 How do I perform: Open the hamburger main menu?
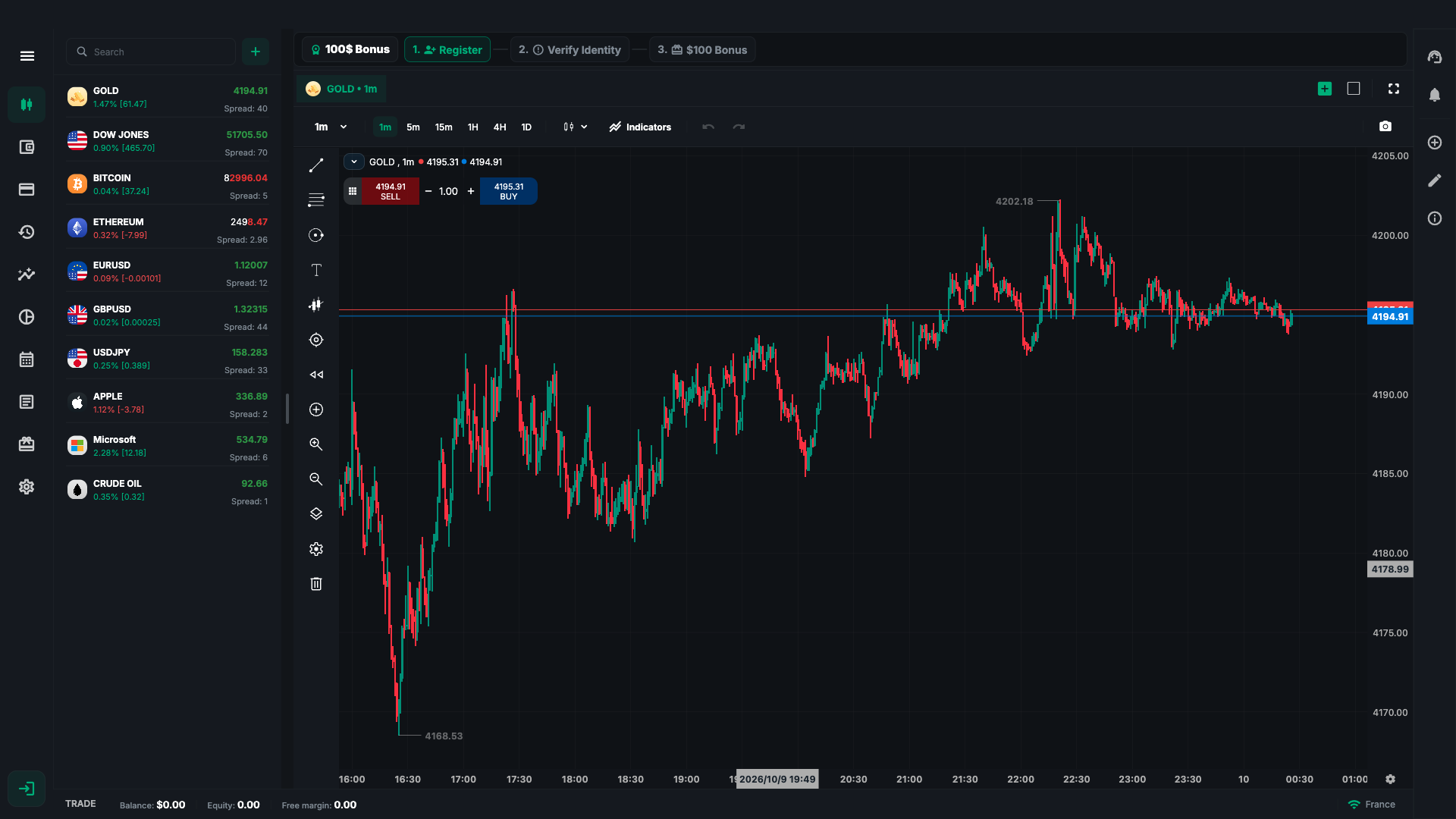(27, 56)
